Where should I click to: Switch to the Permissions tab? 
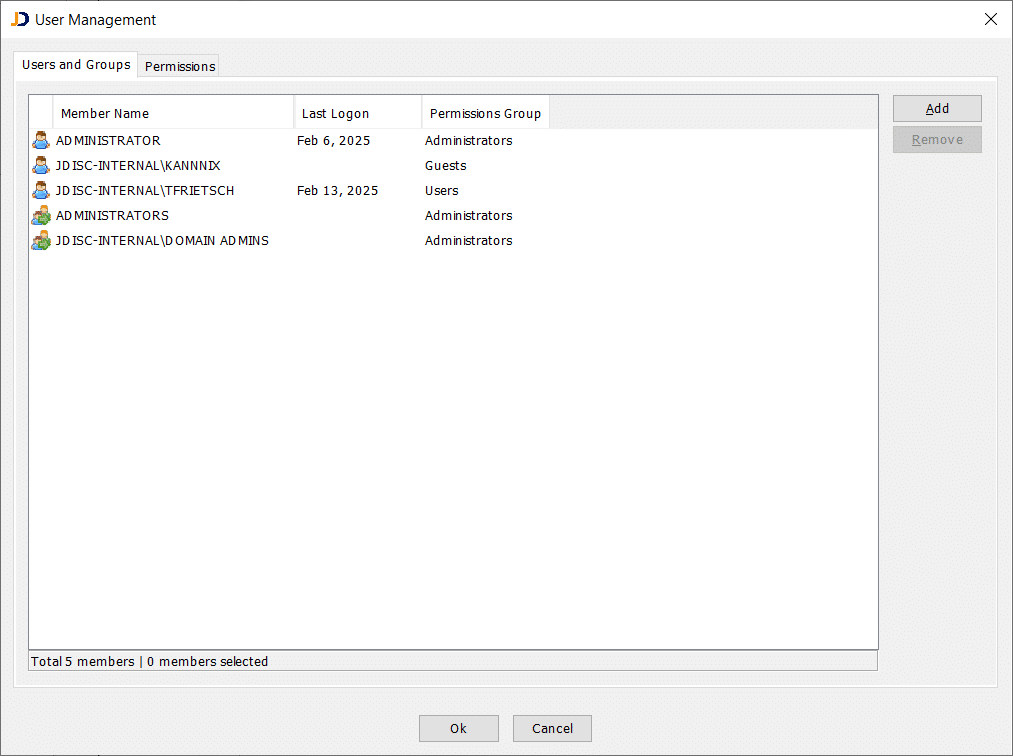coord(178,66)
